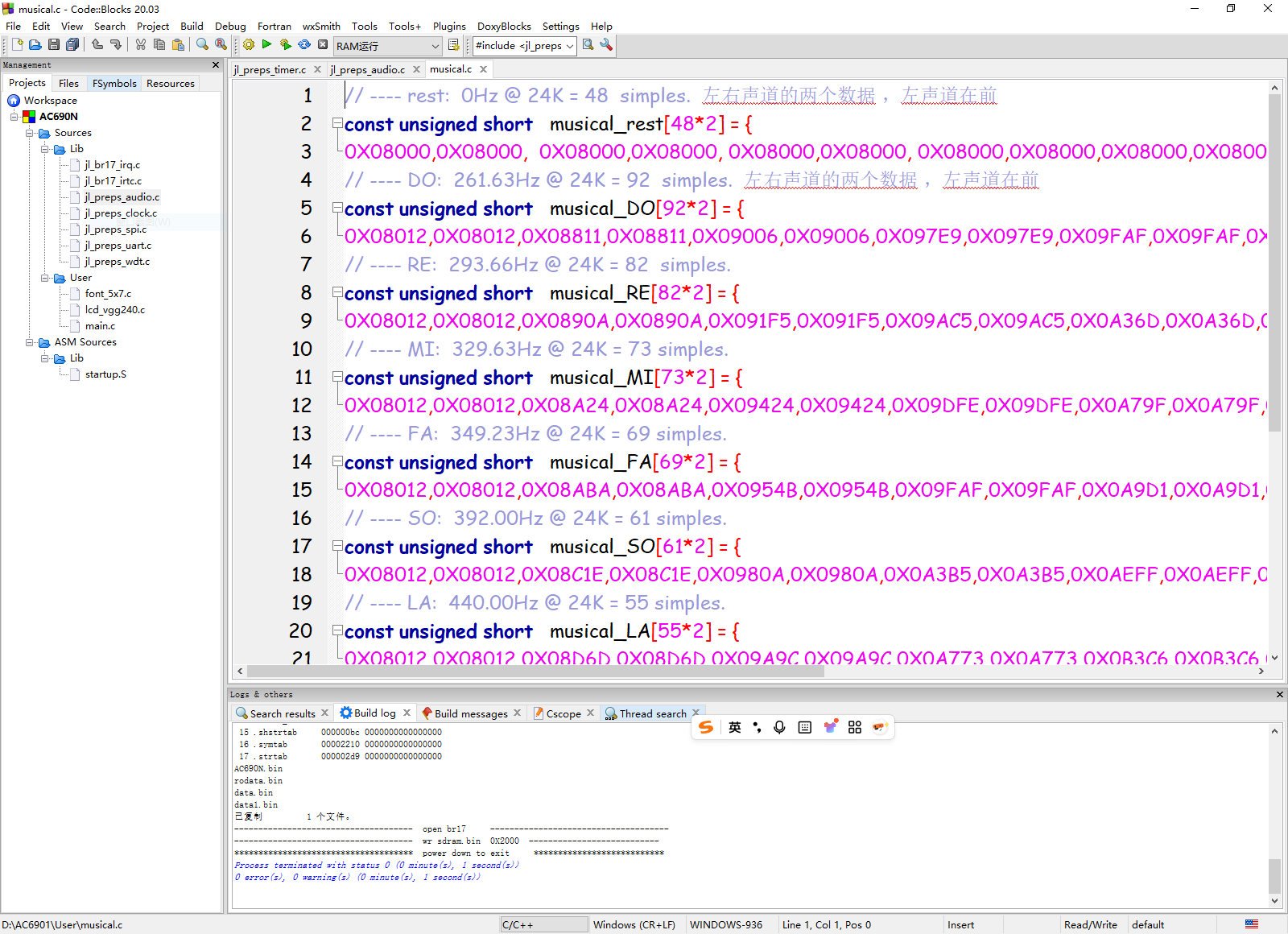The height and width of the screenshot is (934, 1288).
Task: Switch to the jl_preps_audio.c editor tab
Action: pyautogui.click(x=368, y=70)
